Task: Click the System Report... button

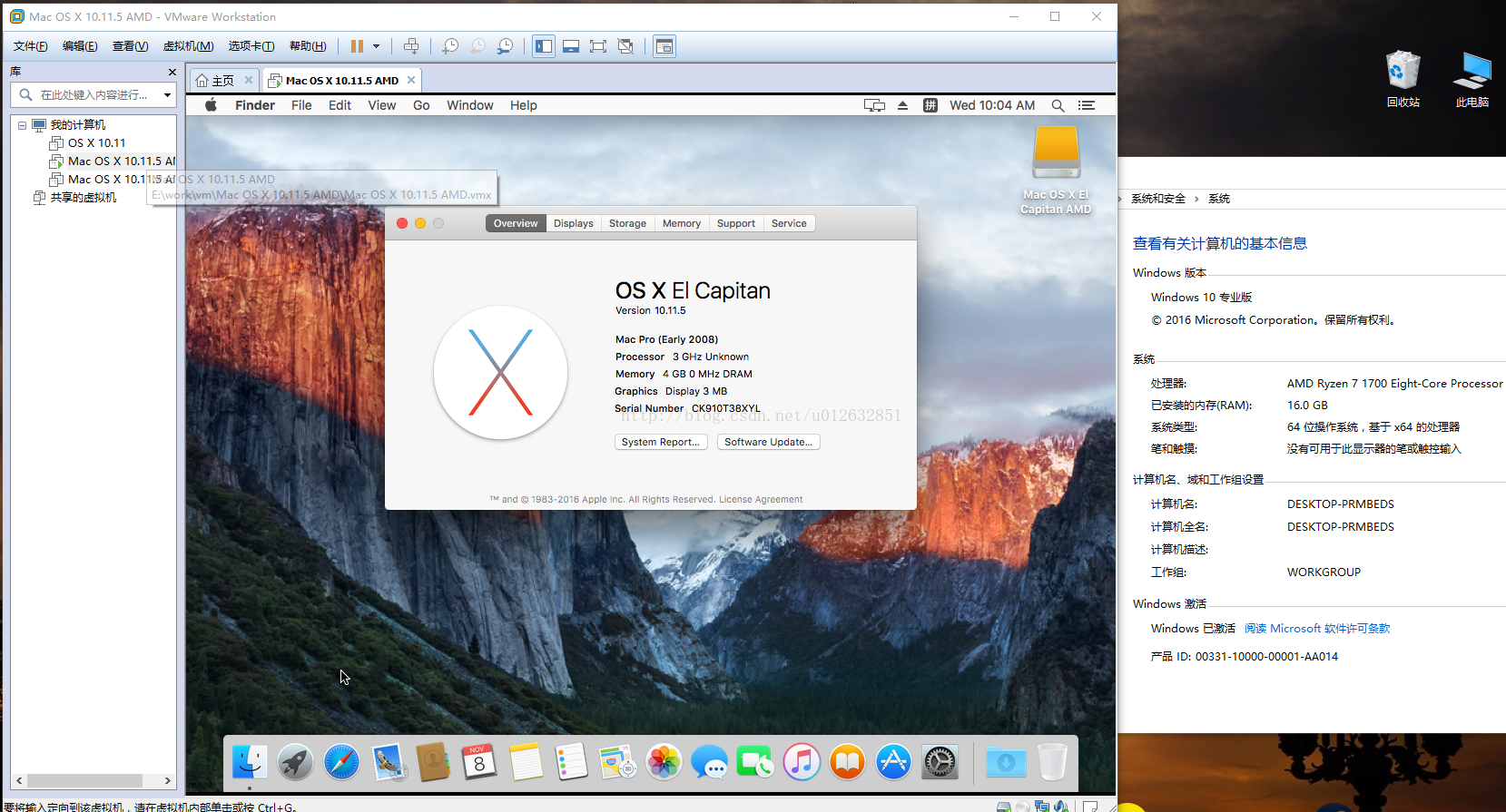Action: [x=660, y=442]
